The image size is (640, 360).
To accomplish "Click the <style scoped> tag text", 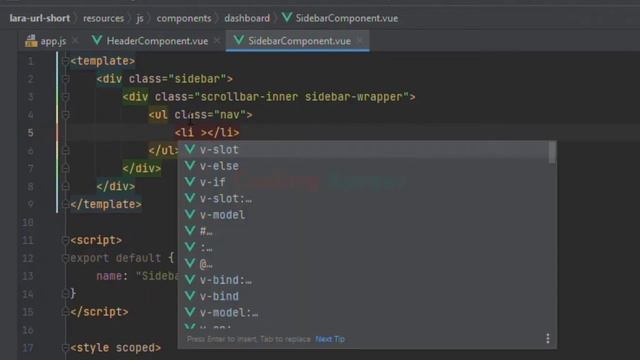I will (x=116, y=348).
